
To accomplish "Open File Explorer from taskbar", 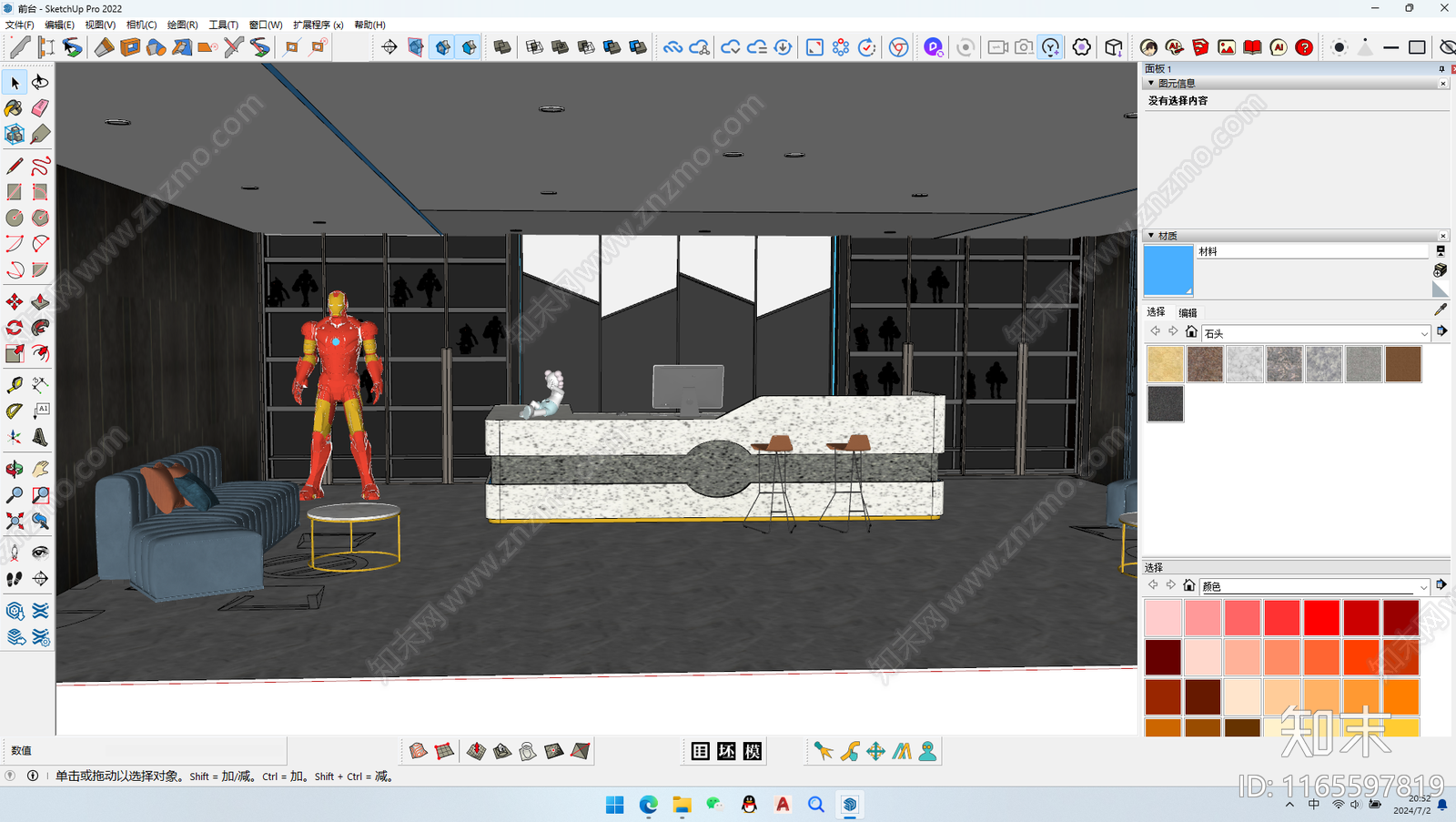I will (x=682, y=805).
